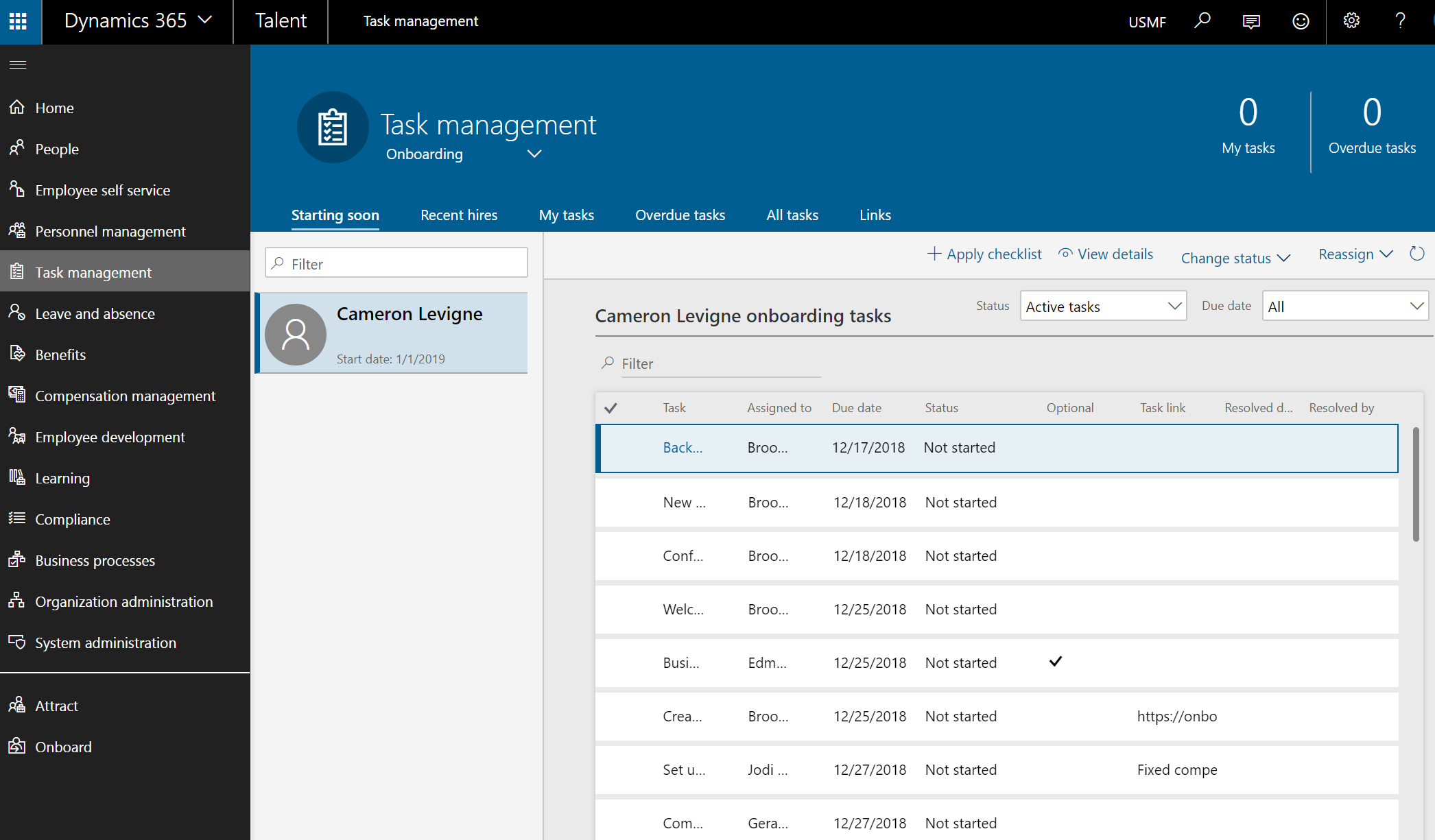Toggle the Optional checkmark on Busi... task row

(x=1056, y=662)
